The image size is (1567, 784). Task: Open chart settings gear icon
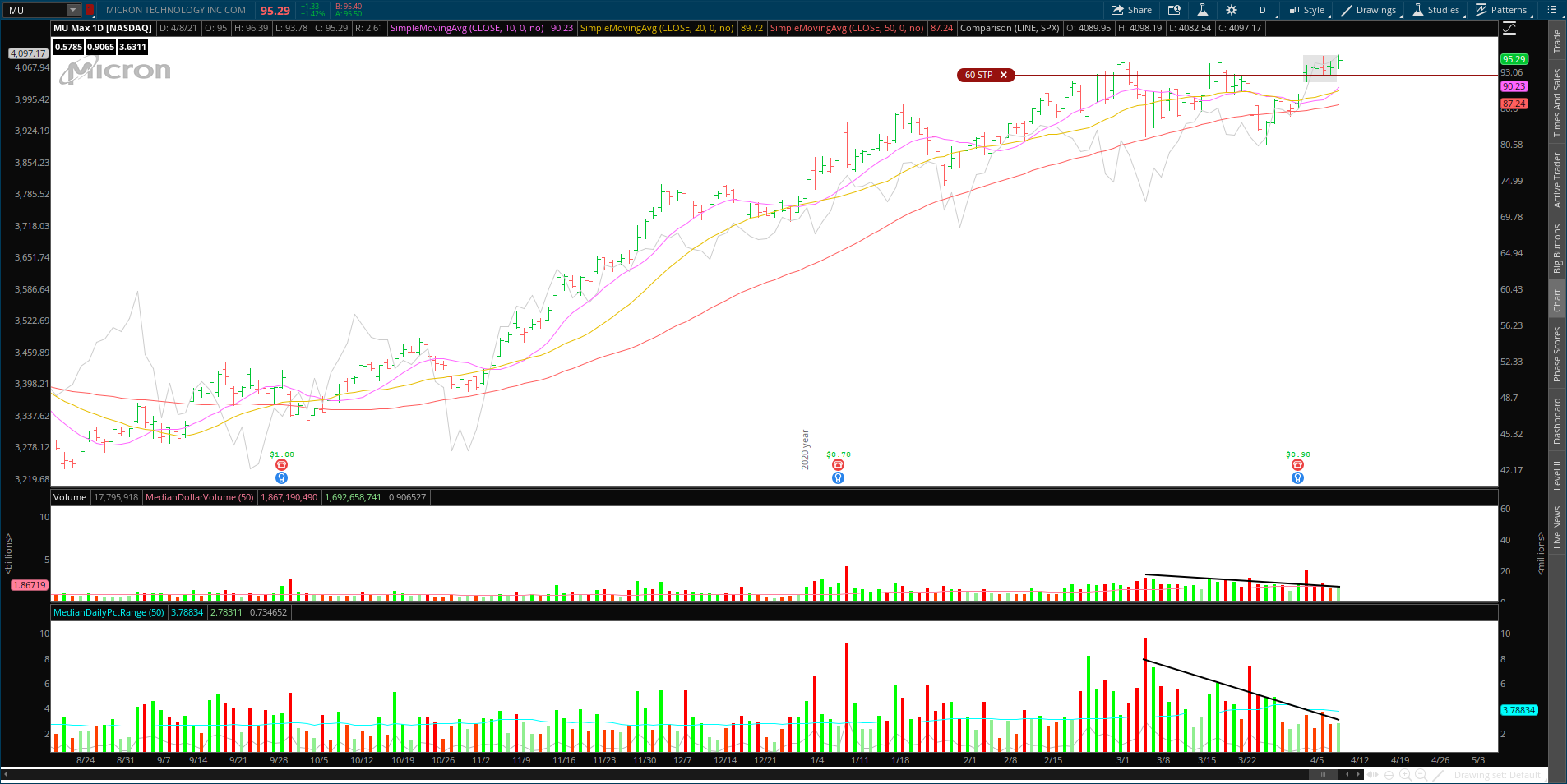[x=1231, y=10]
